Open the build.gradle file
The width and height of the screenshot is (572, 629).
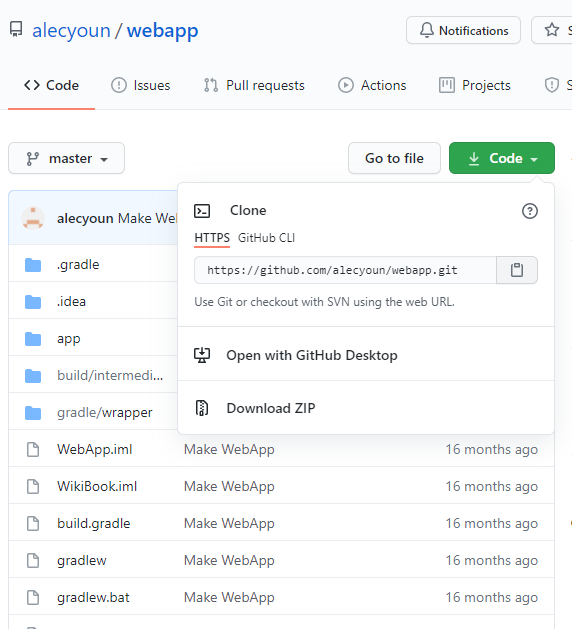[93, 523]
